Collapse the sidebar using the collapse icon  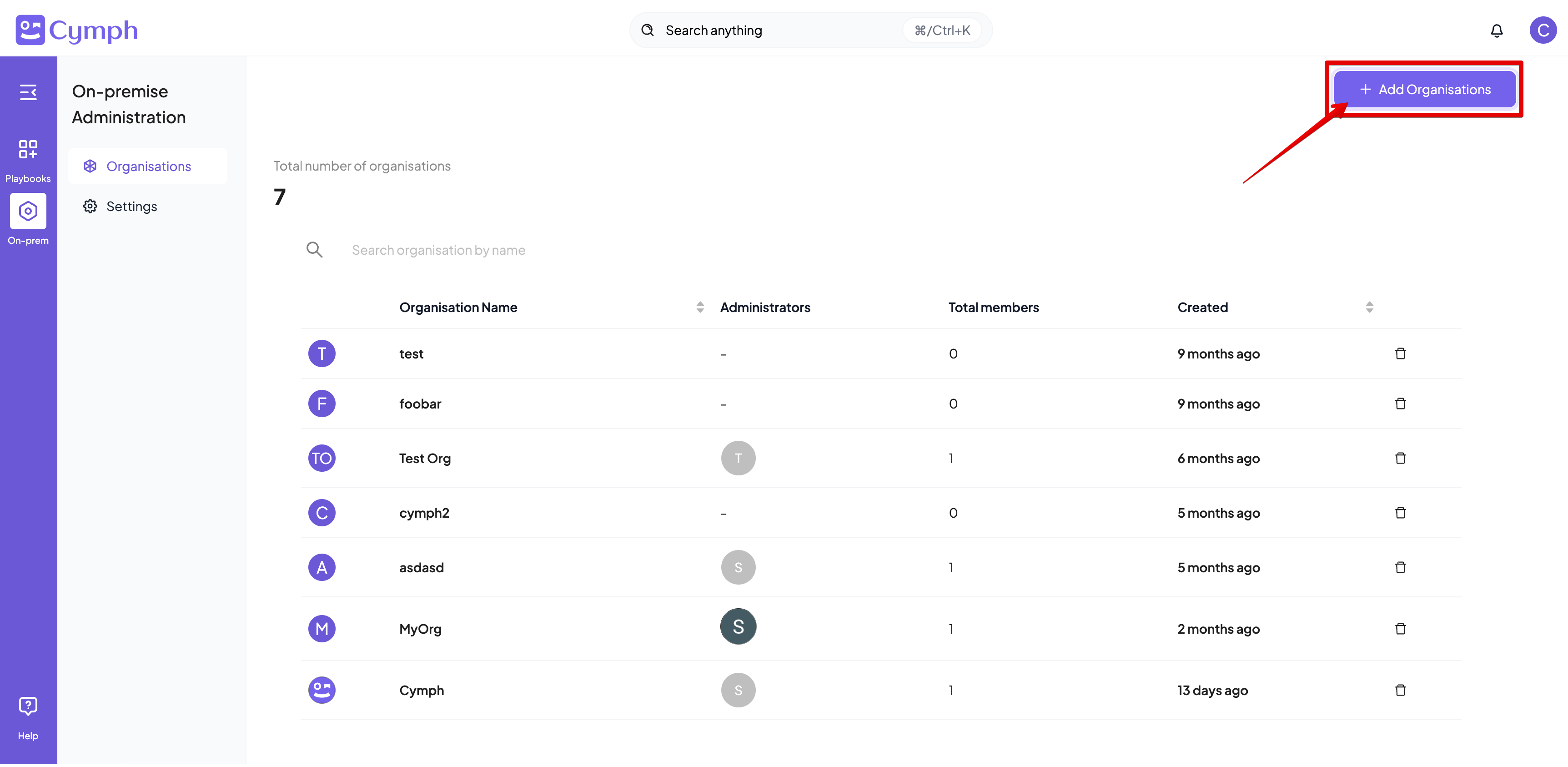tap(28, 92)
